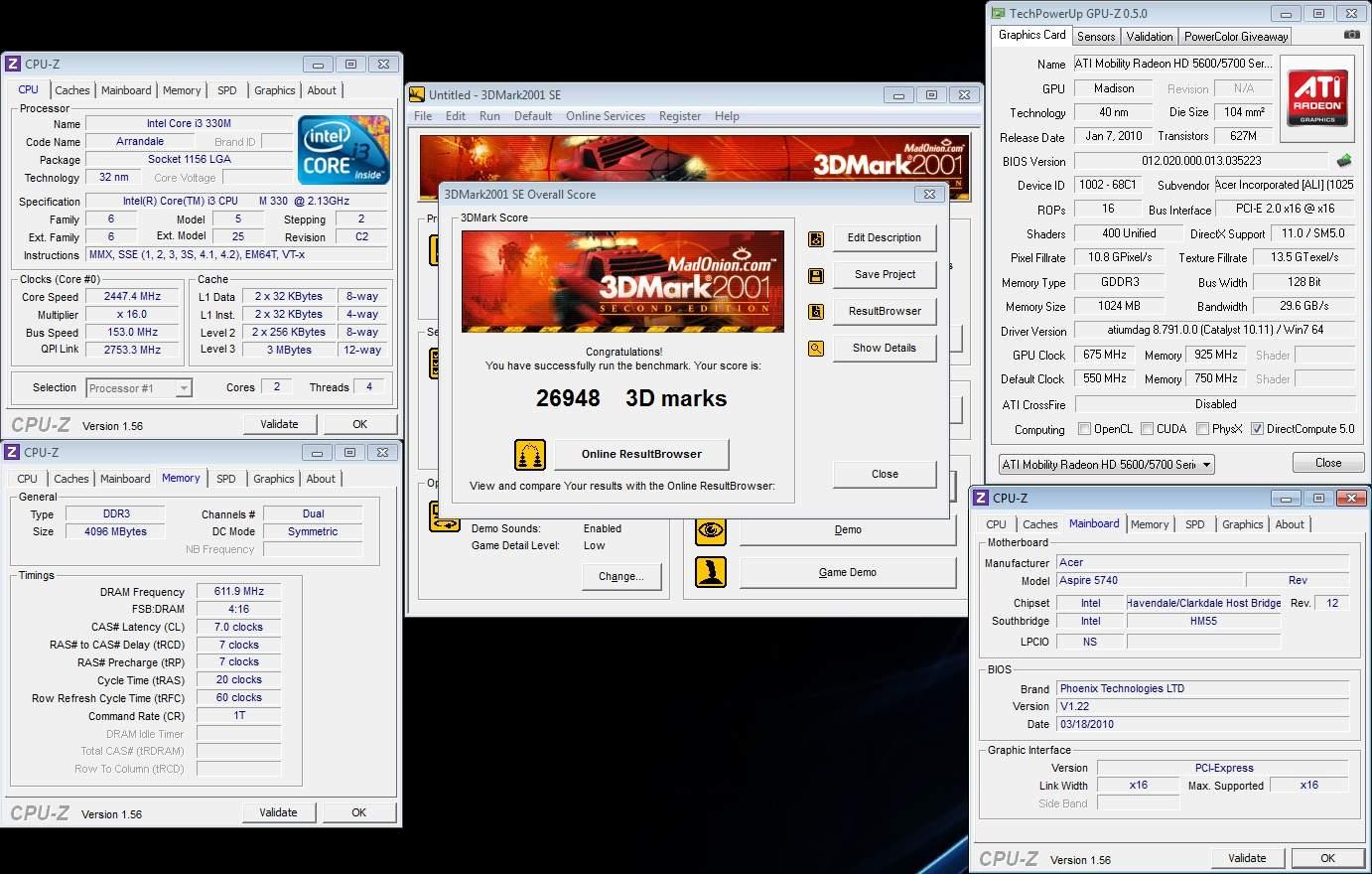Click the Phoenix Technologies LTD BIOS brand
The width and height of the screenshot is (1372, 874).
point(1202,689)
